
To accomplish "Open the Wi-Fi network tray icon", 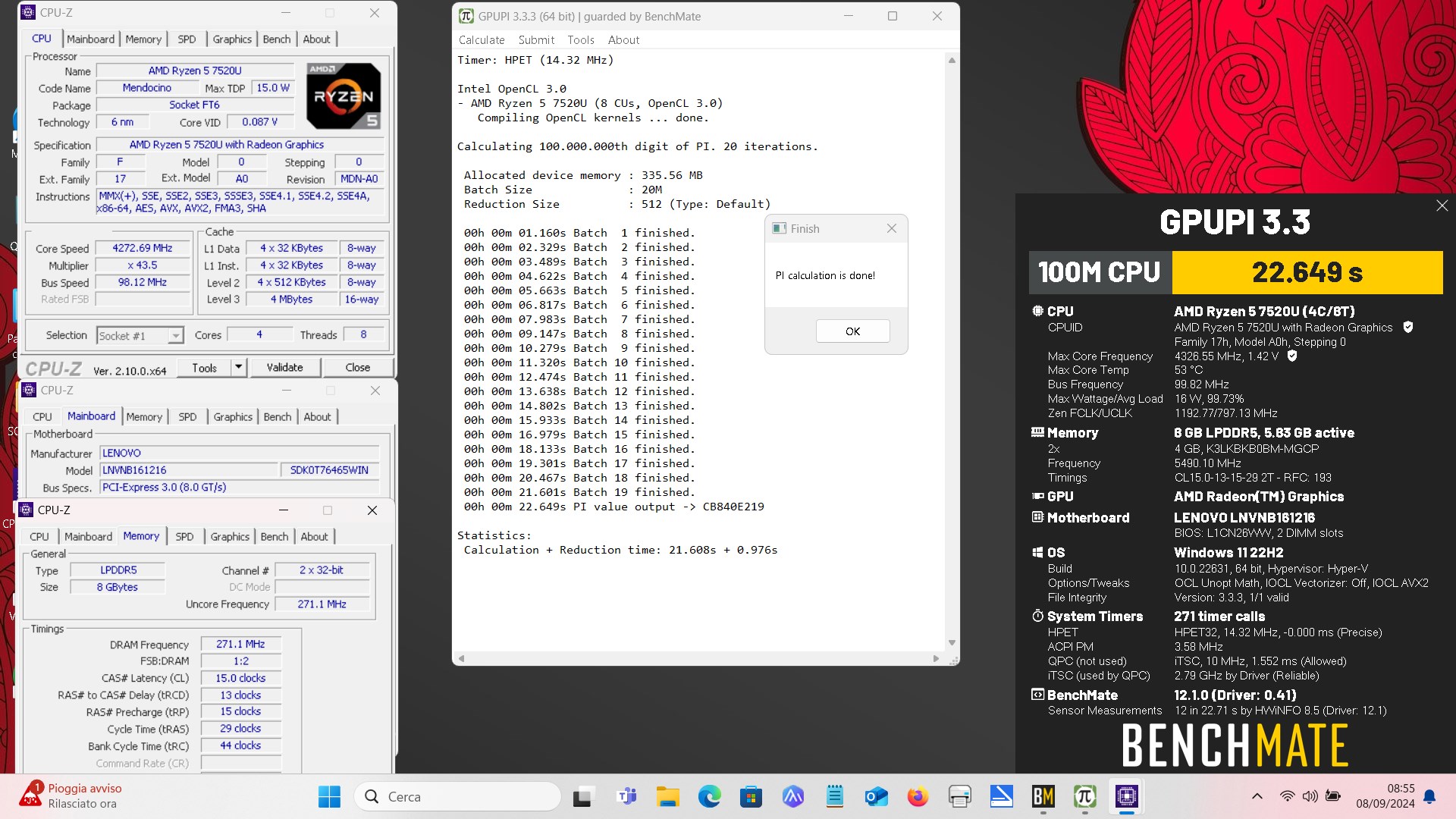I will 1287,796.
